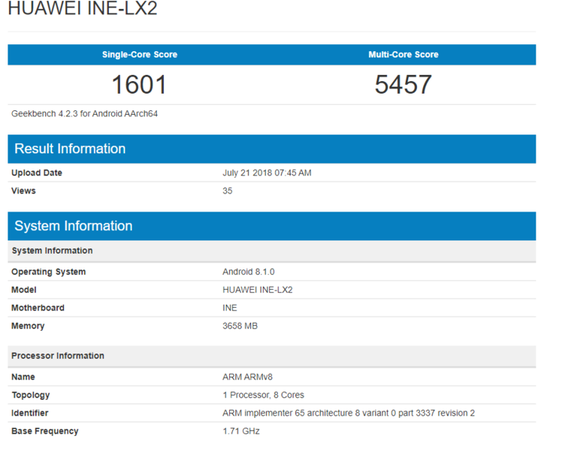Viewport: 576px width, 461px height.
Task: Click the Operating System label
Action: coord(48,272)
